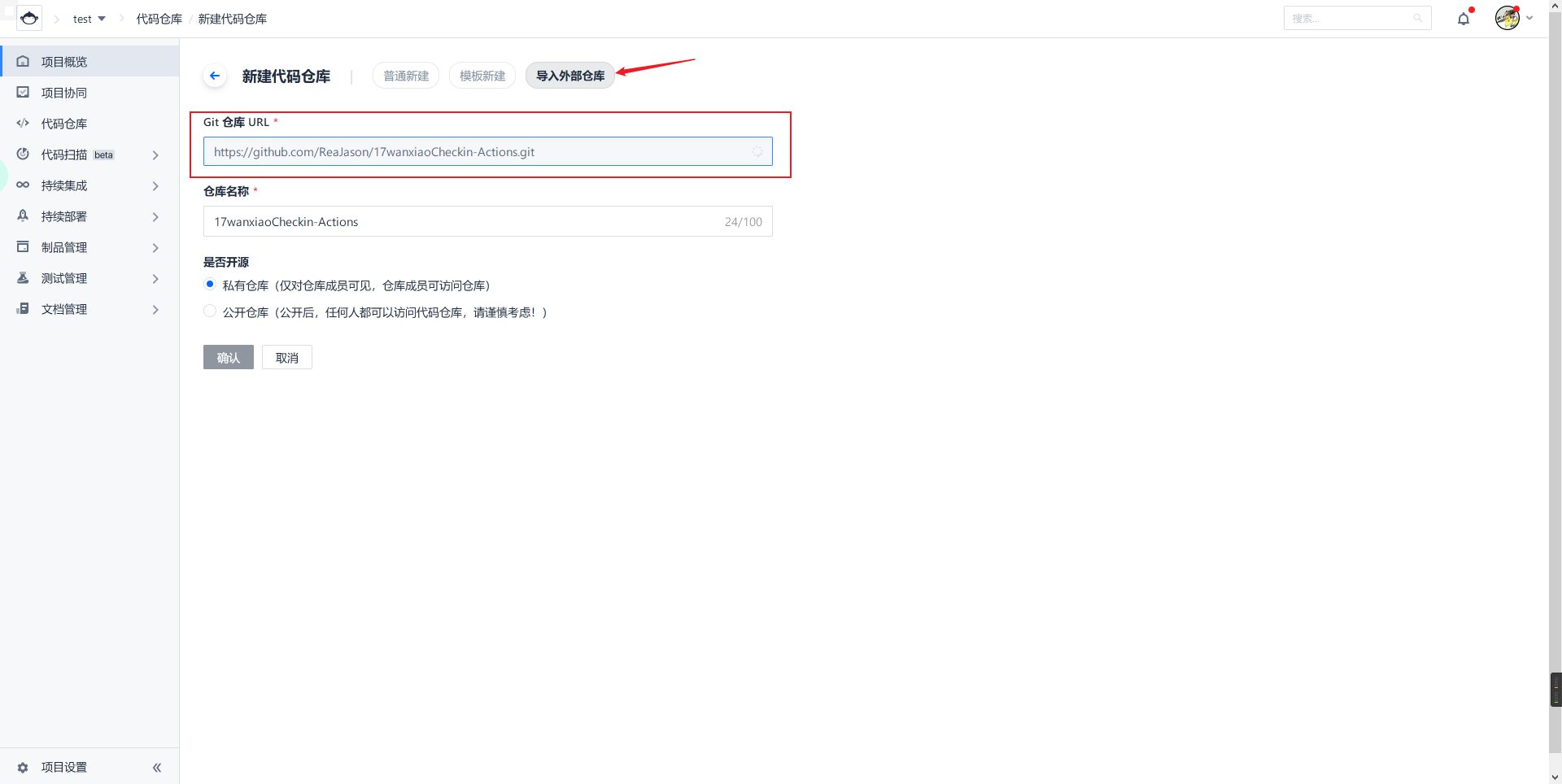The height and width of the screenshot is (784, 1562).
Task: Click the user avatar icon
Action: (1507, 18)
